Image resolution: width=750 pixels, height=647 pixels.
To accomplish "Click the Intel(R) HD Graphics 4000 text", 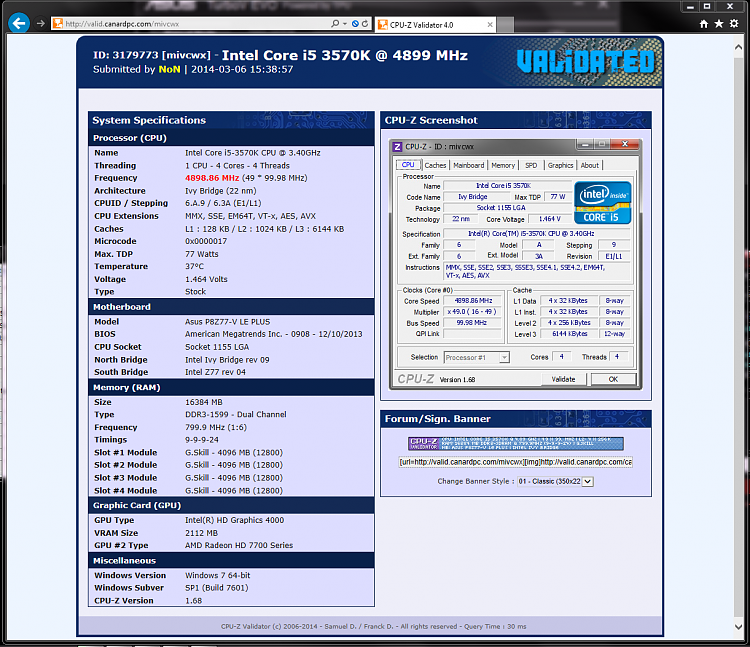I will coord(234,520).
